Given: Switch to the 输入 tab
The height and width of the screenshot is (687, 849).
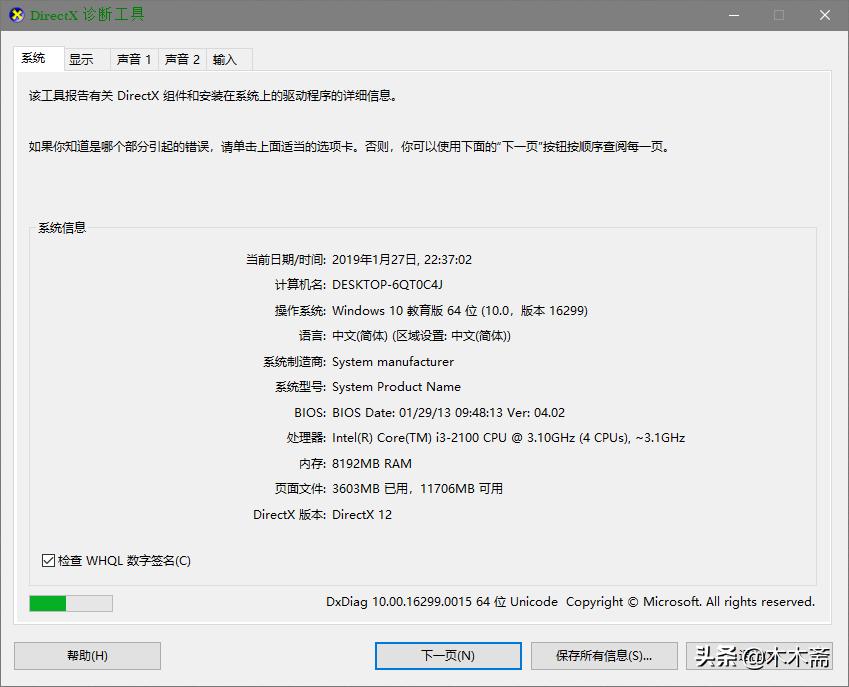Looking at the screenshot, I should (x=228, y=59).
